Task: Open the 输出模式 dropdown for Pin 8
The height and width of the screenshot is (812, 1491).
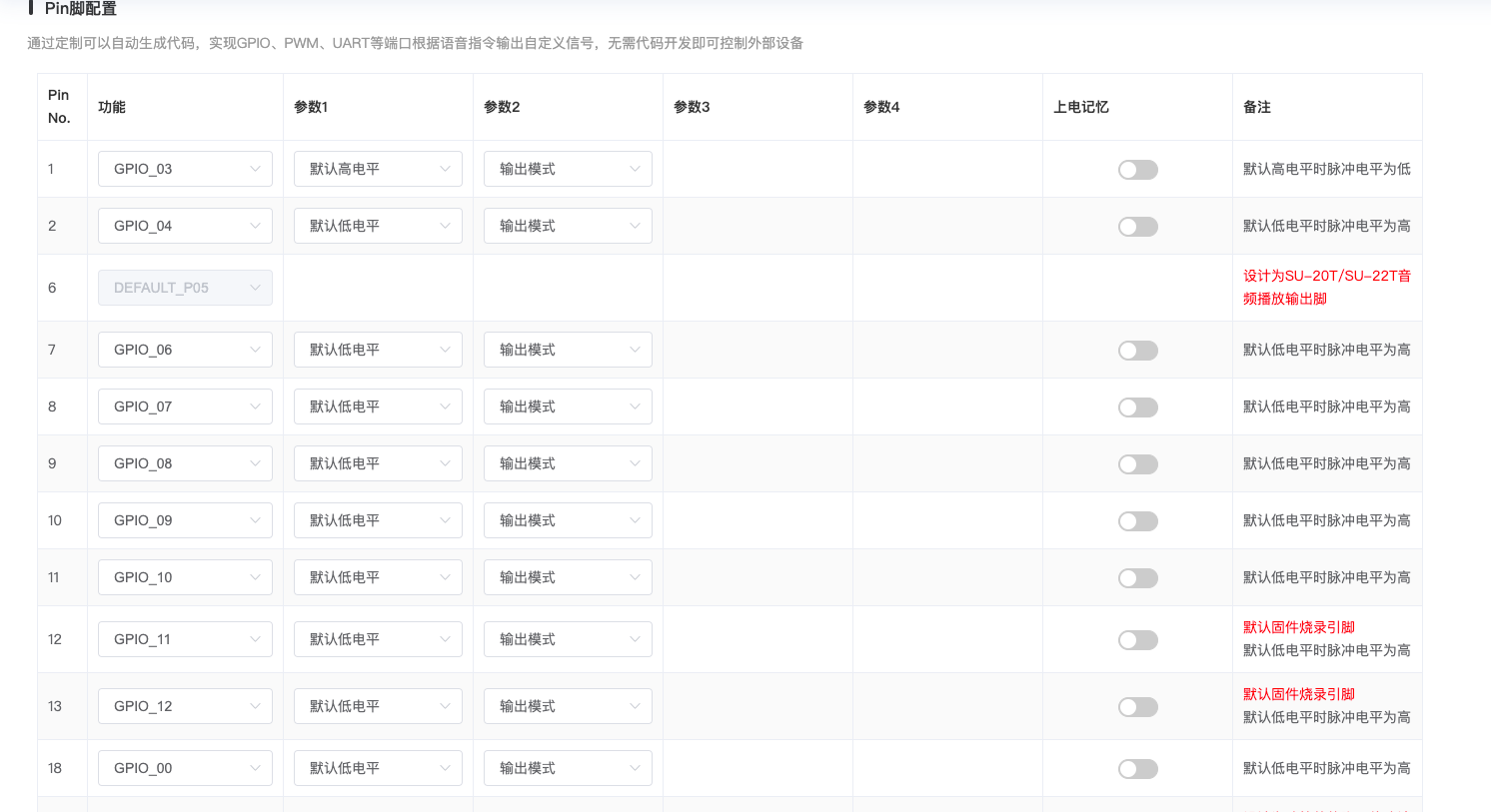Action: point(568,406)
